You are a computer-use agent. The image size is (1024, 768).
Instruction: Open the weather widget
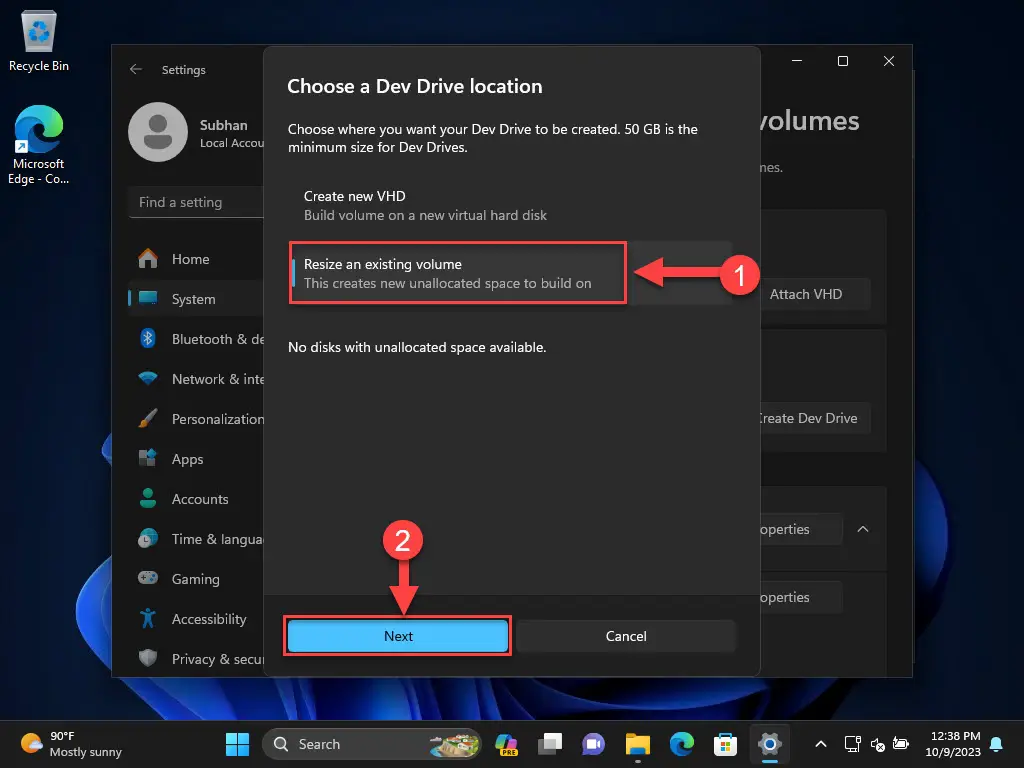pos(71,744)
